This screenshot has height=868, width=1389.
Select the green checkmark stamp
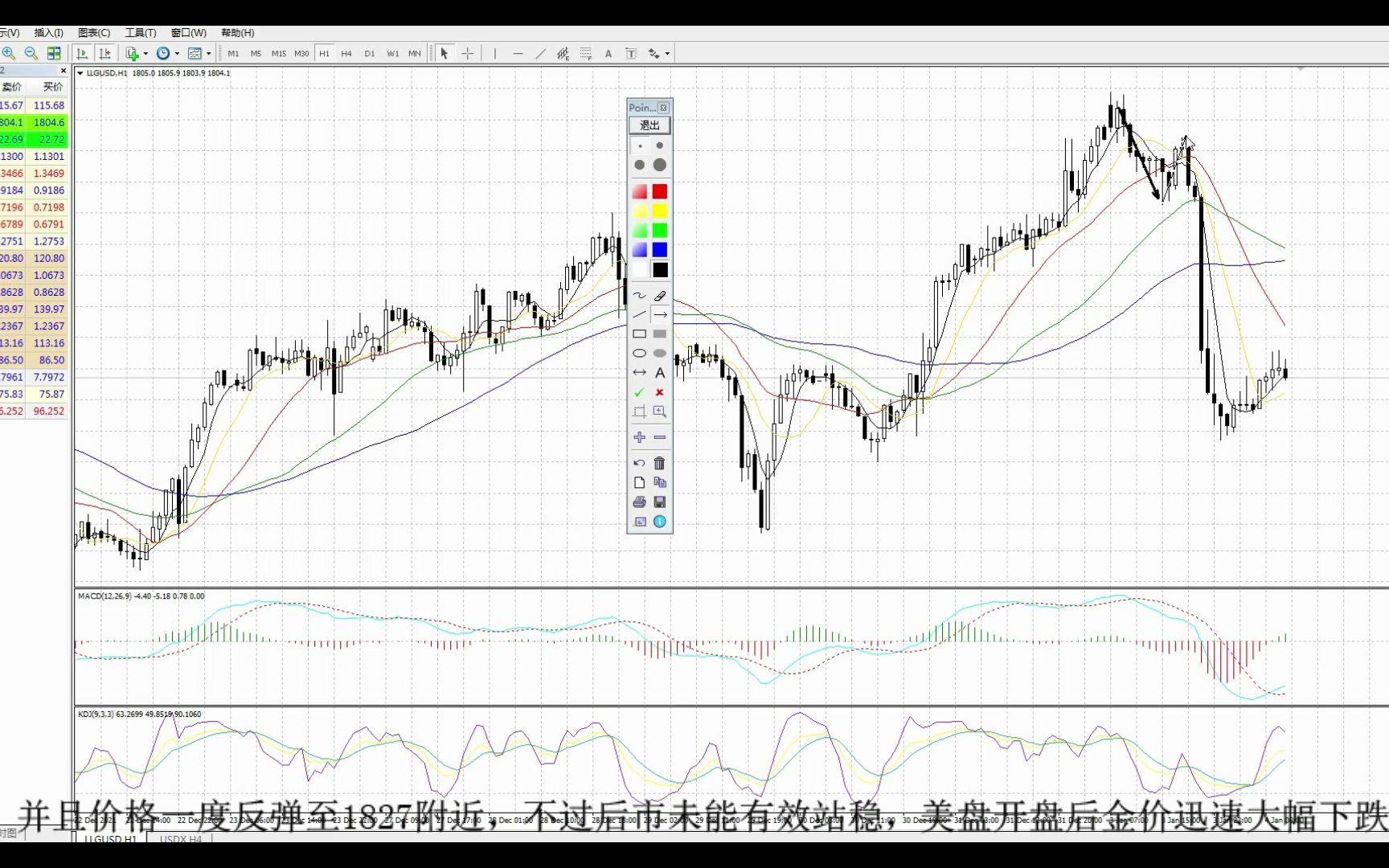click(639, 392)
